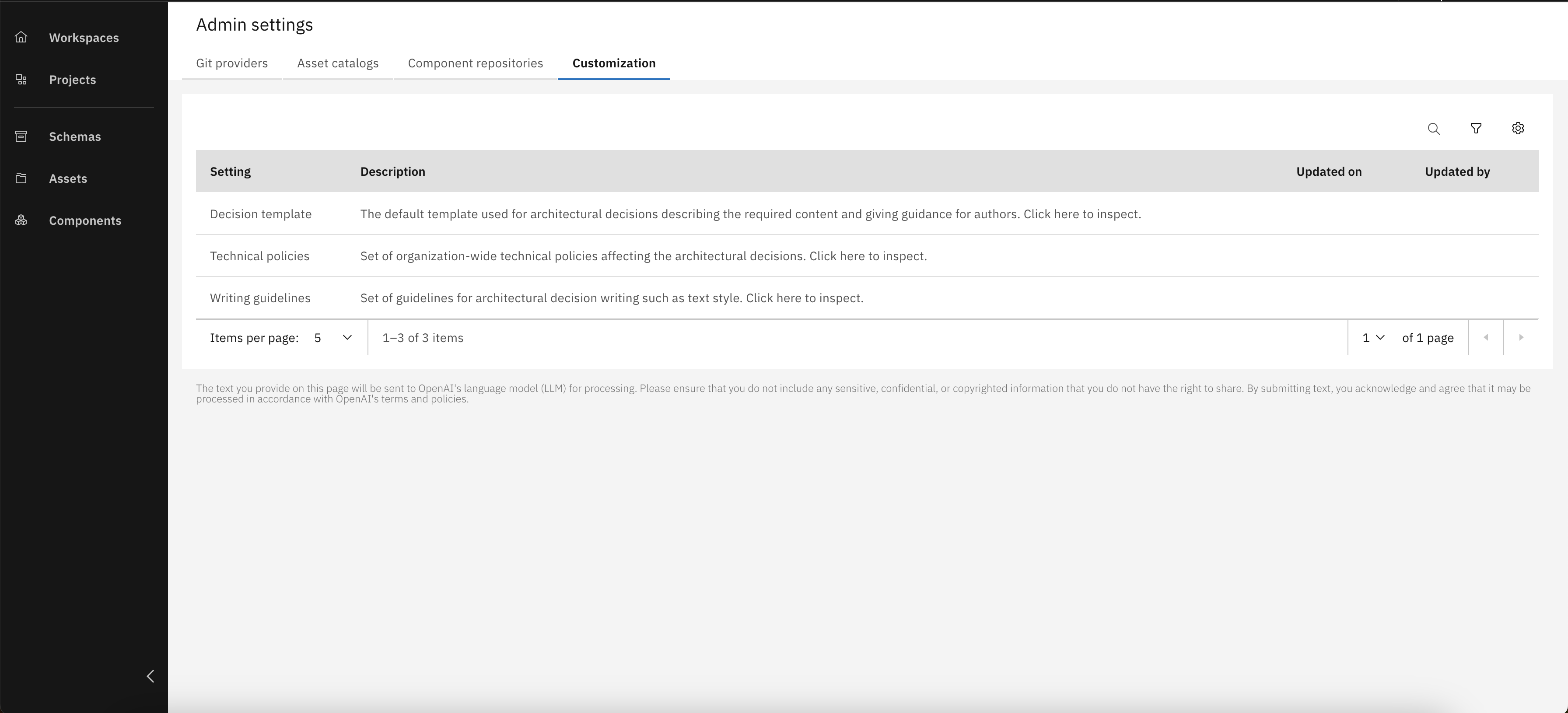Advance to next page with forward arrow
Screen dimensions: 1568x713
[x=1521, y=337]
